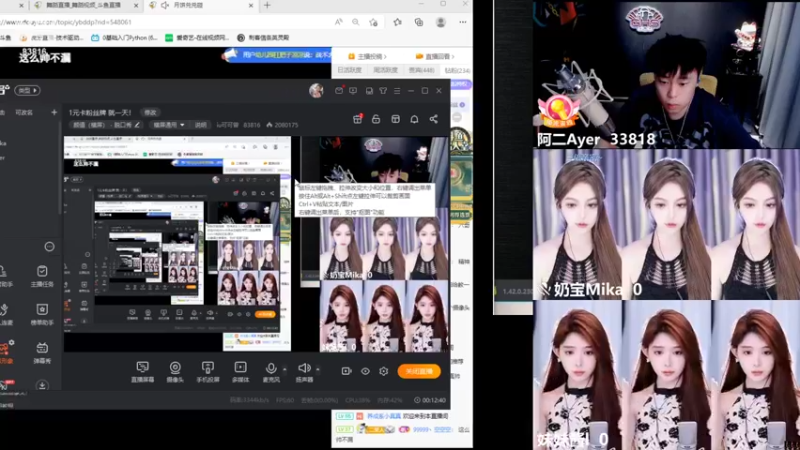800x450 pixels.
Task: Open the skin shirt icon
Action: (x=383, y=90)
